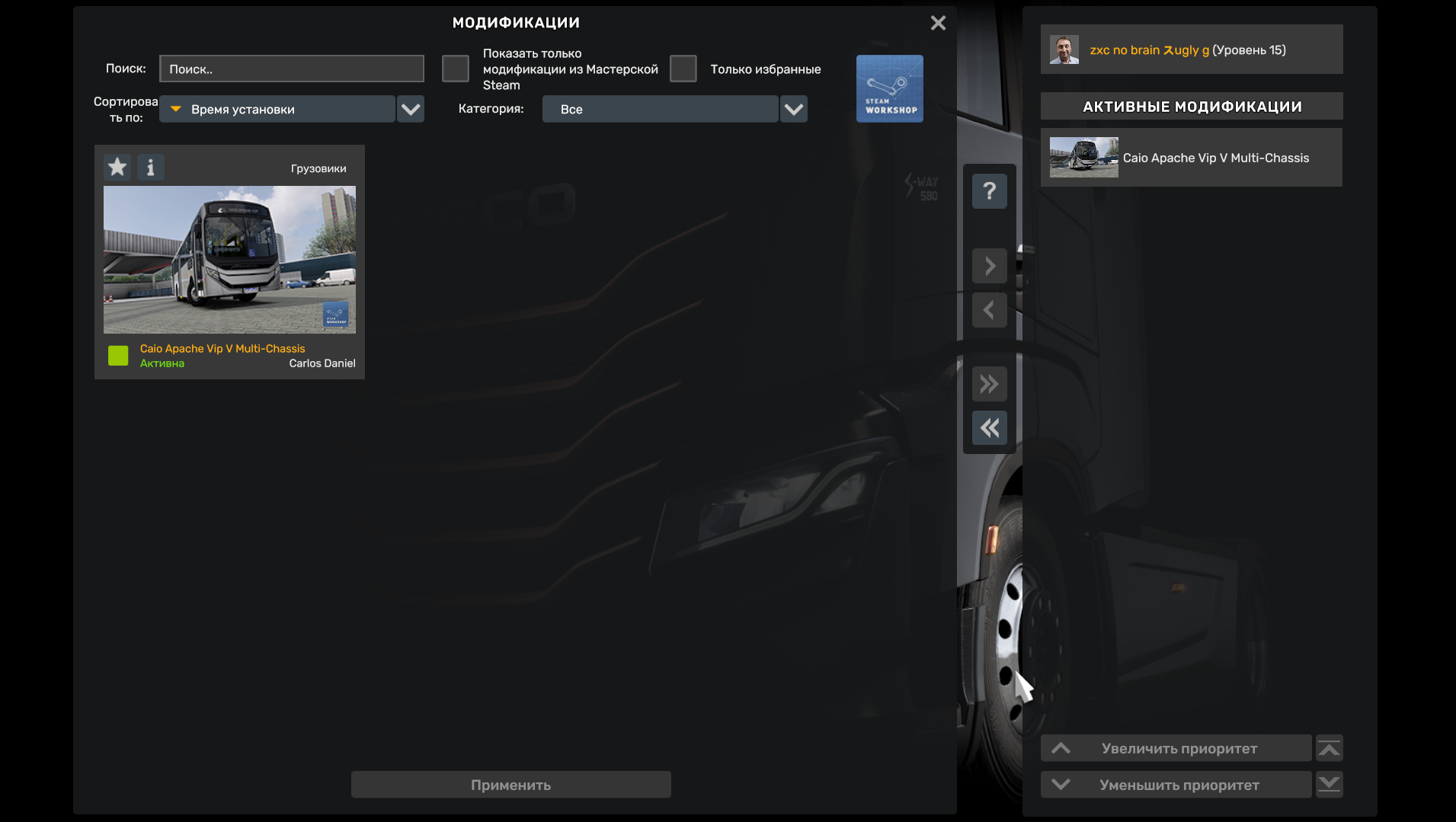The image size is (1456, 822).
Task: Select Caio Apache mod in active list
Action: pos(1191,158)
